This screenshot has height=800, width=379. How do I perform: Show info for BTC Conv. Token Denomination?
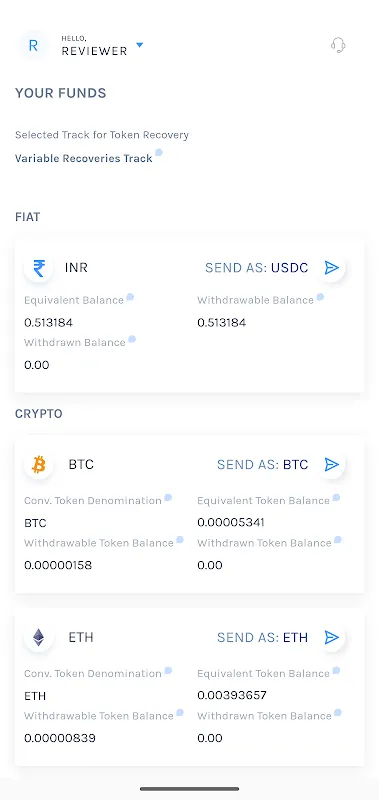coord(168,497)
